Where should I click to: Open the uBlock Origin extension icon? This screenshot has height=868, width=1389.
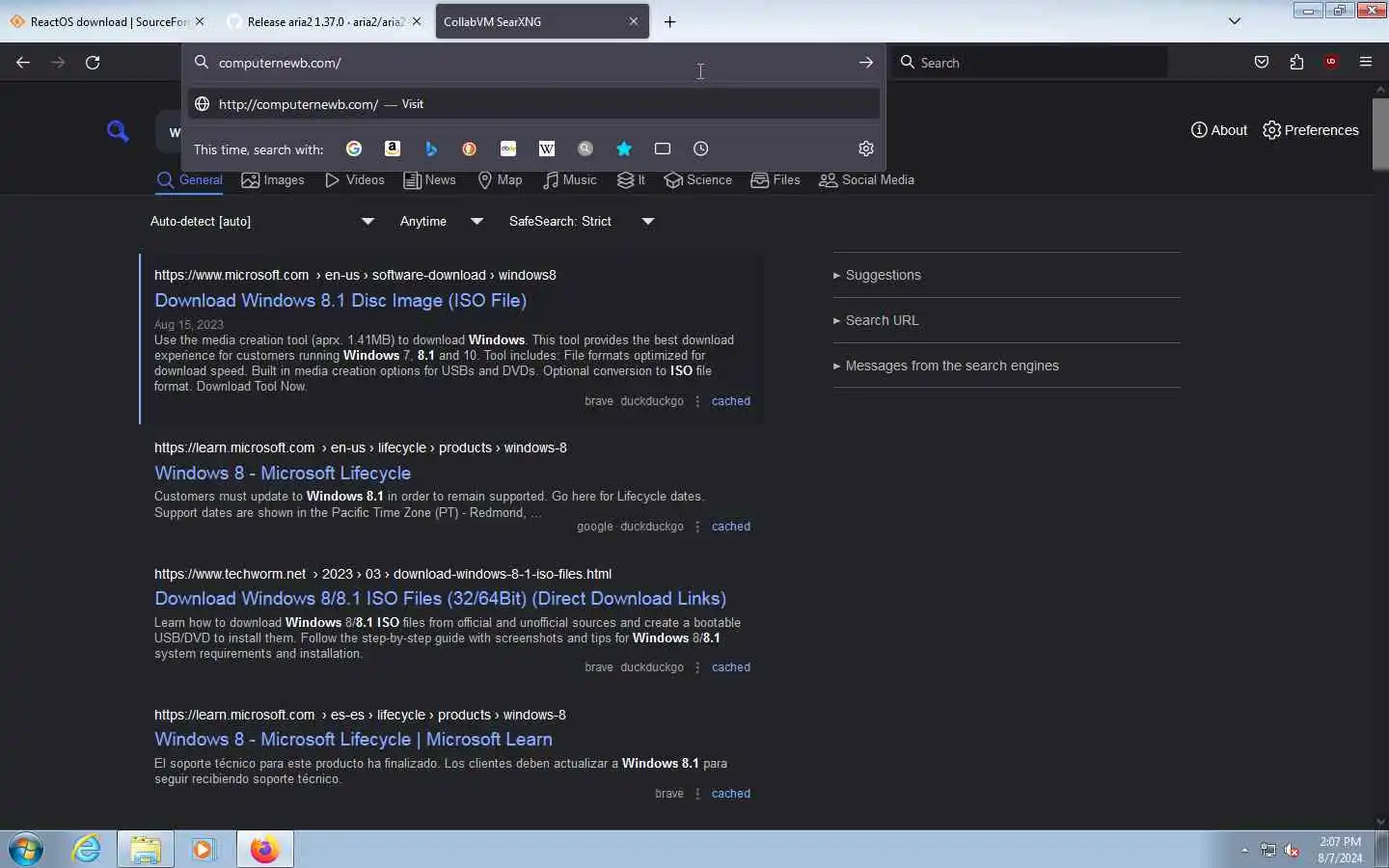1331,63
